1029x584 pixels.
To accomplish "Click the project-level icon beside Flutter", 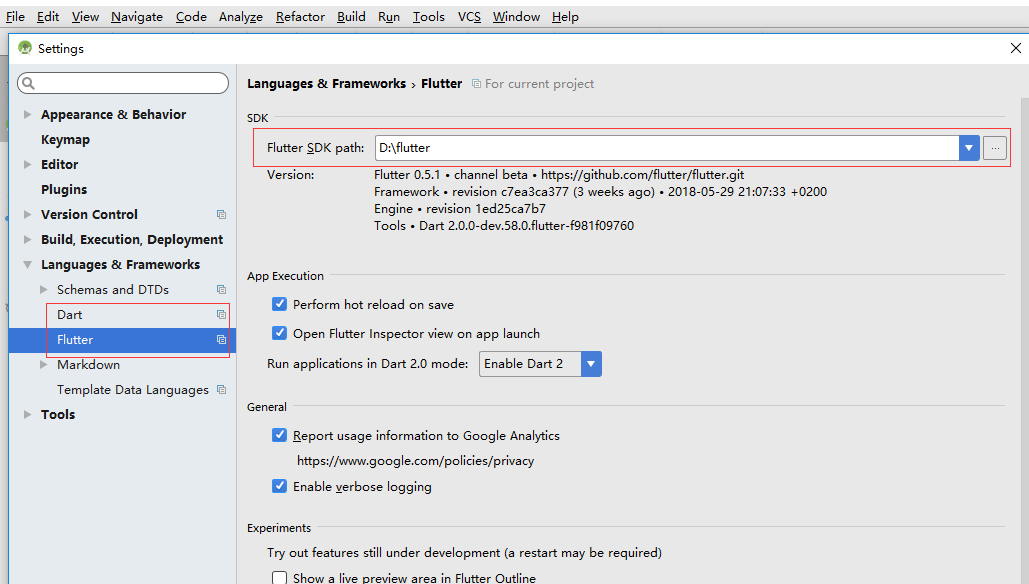I will click(221, 339).
